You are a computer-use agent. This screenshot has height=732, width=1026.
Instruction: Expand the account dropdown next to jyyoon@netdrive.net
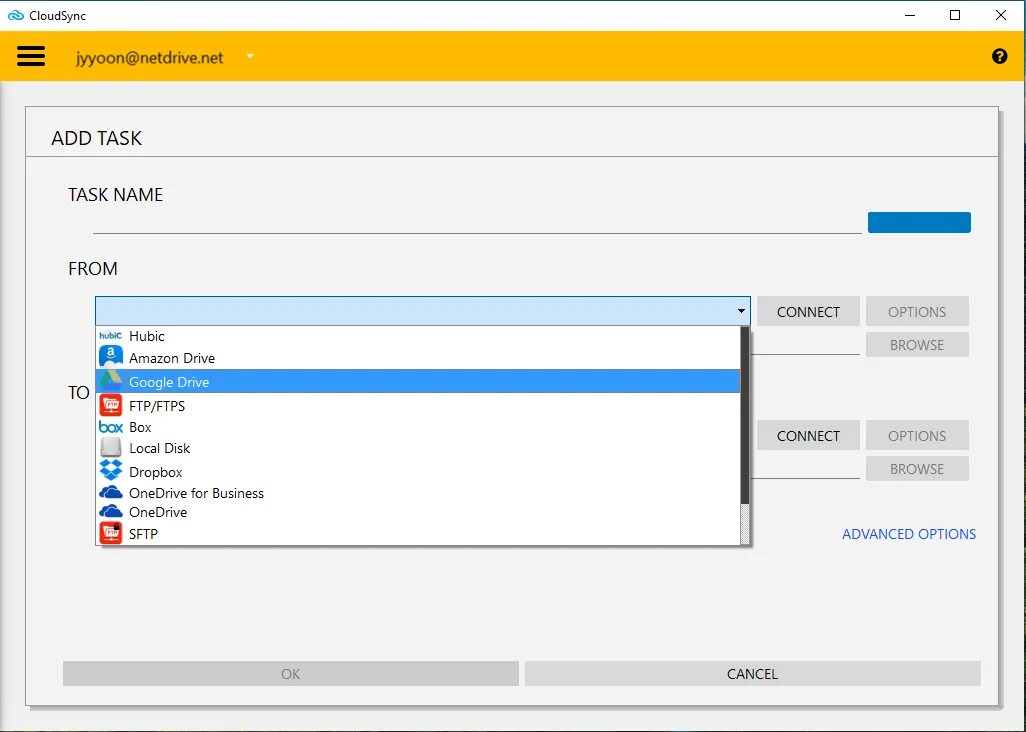250,56
